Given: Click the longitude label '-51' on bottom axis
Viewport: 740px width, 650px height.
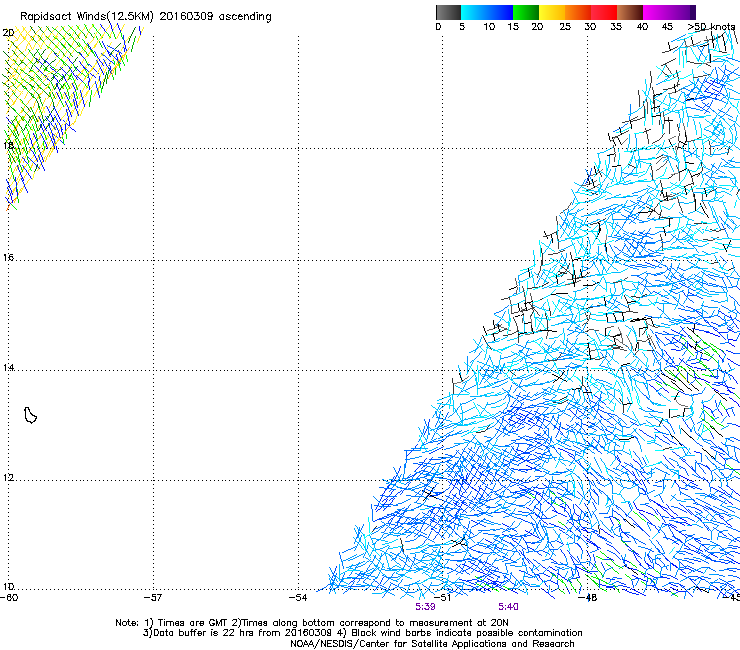Looking at the screenshot, I should pyautogui.click(x=443, y=598).
